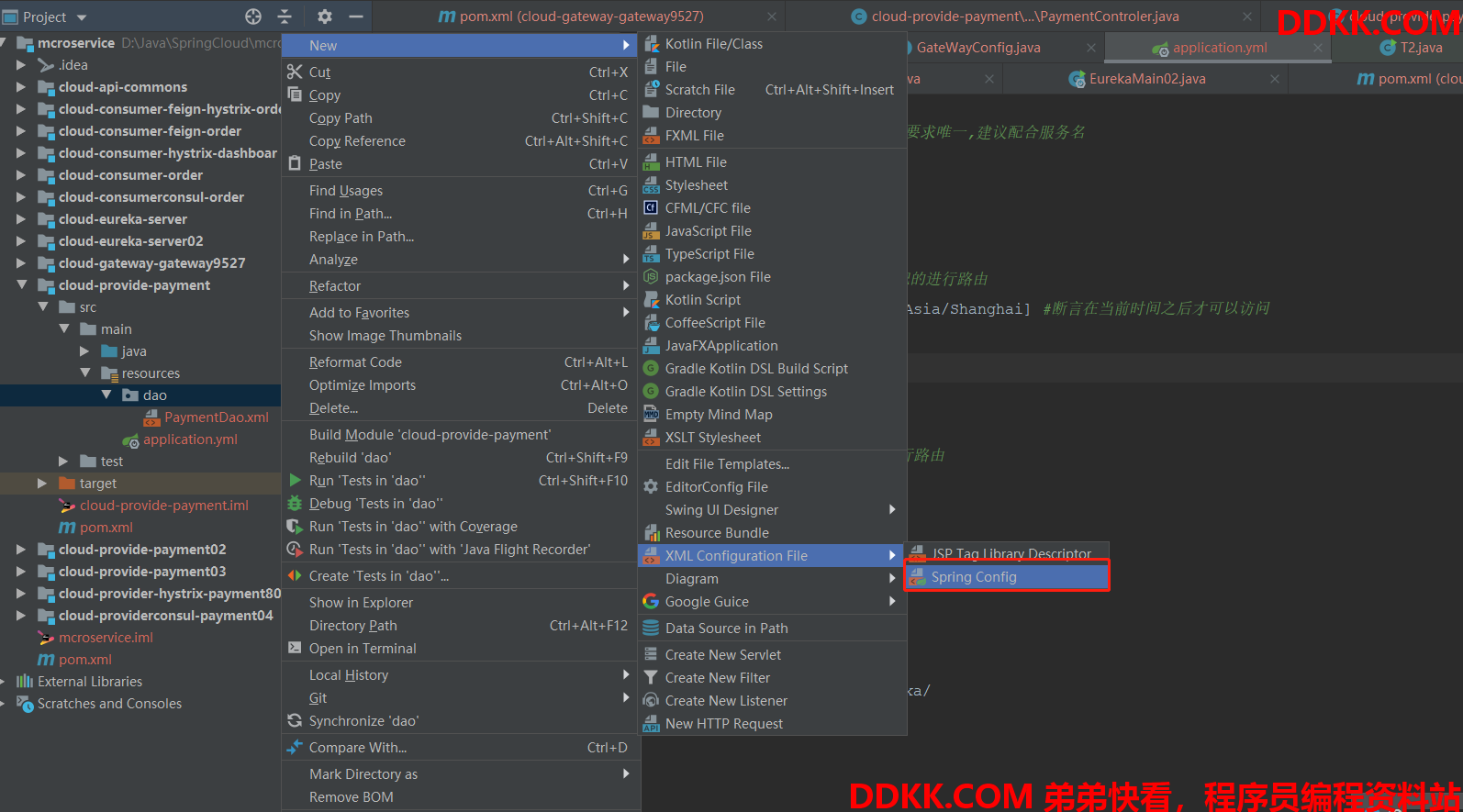Image resolution: width=1463 pixels, height=812 pixels.
Task: Select Copy Reference from context menu
Action: [x=459, y=140]
